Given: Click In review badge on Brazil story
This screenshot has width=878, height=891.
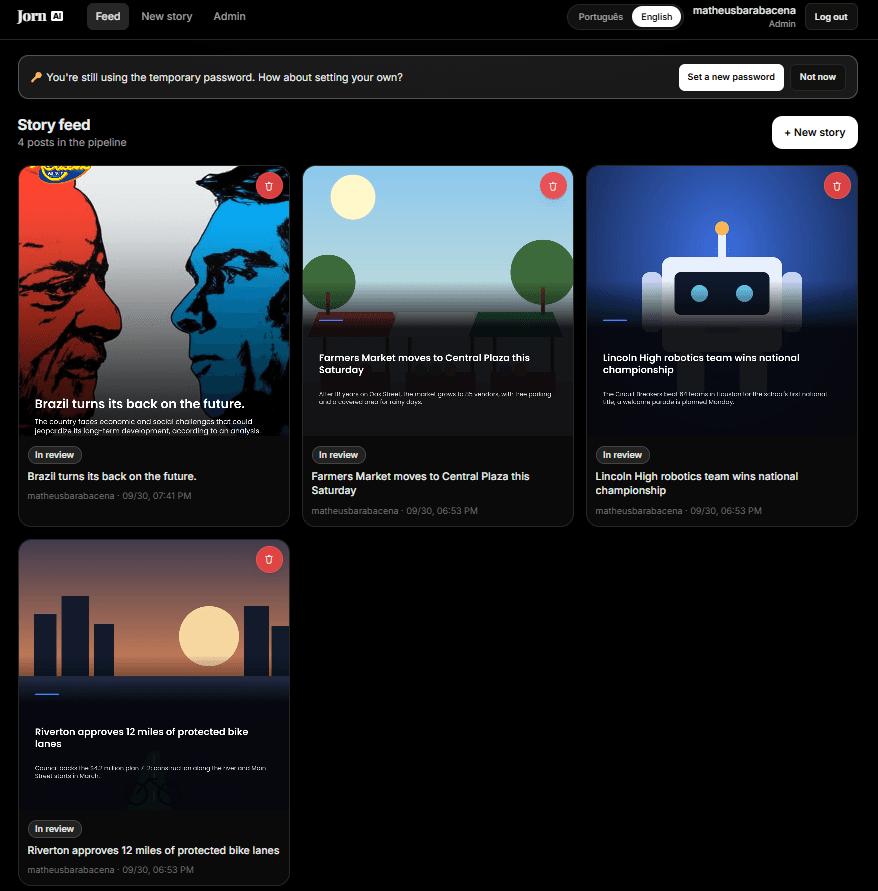Looking at the screenshot, I should (55, 455).
